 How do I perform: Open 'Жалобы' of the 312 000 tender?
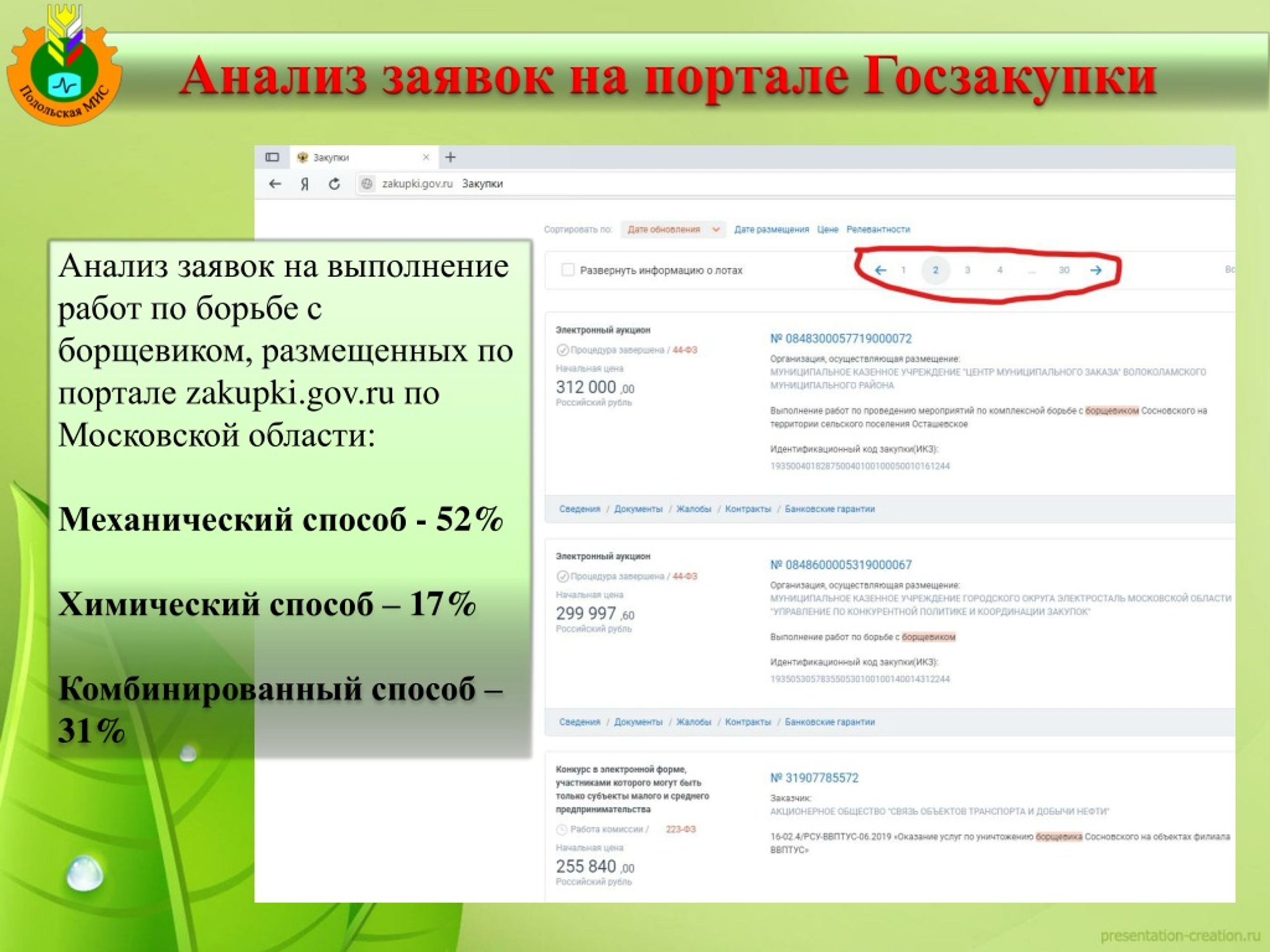[694, 509]
